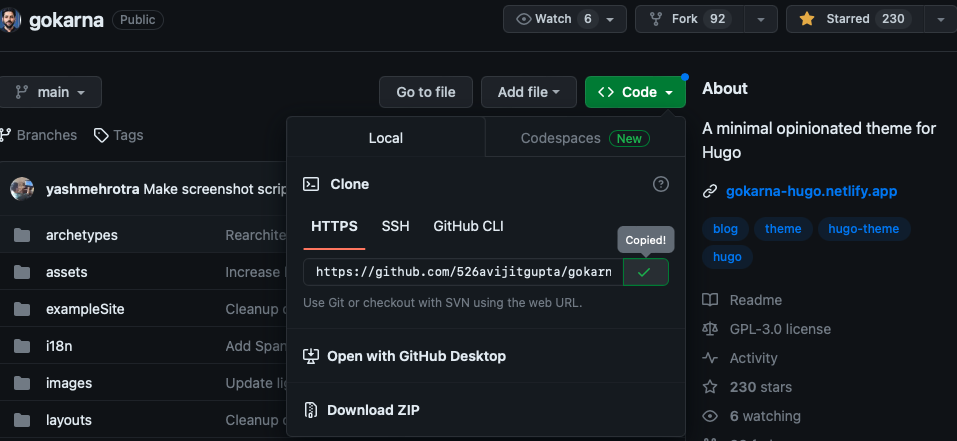Click the blog topic tag
957x441 pixels.
725,229
